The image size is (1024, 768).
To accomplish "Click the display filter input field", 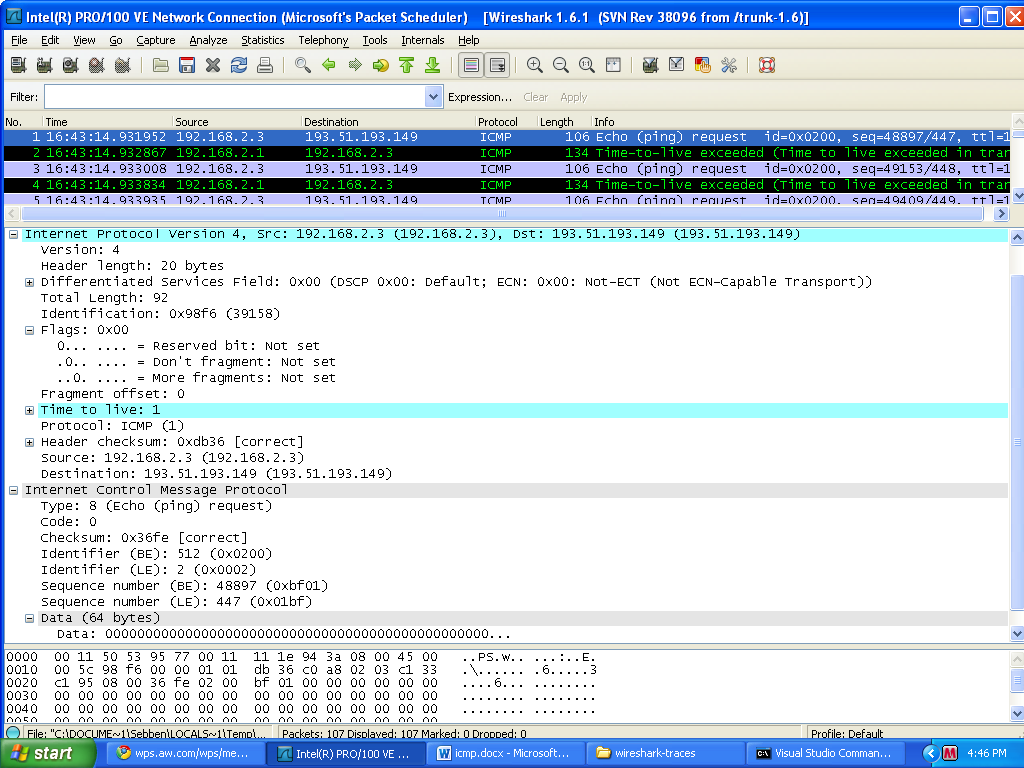I will click(x=236, y=97).
